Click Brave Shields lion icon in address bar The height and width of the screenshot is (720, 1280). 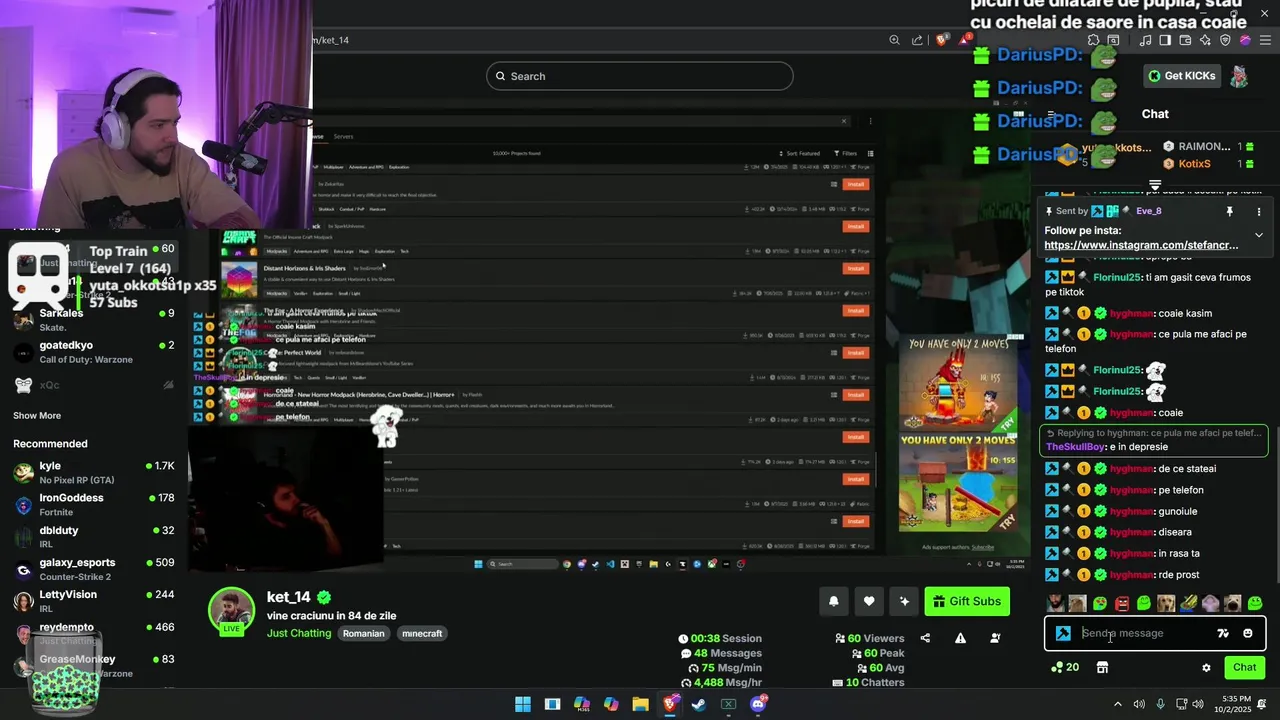point(941,40)
